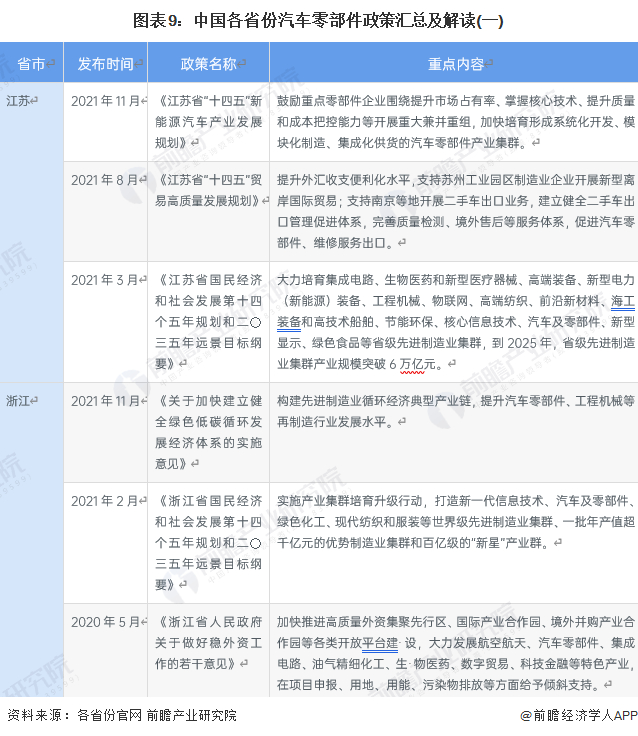Click the source note 资料来源：各省份官网 前瞻产业研究院

point(122,715)
